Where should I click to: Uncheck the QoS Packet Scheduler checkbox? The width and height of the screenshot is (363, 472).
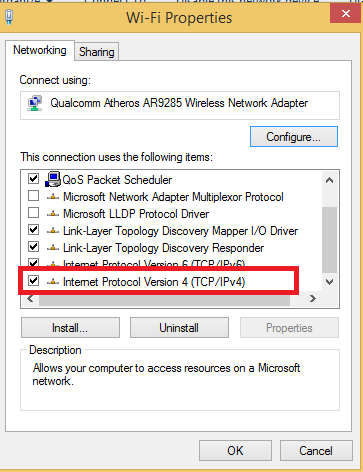point(33,179)
